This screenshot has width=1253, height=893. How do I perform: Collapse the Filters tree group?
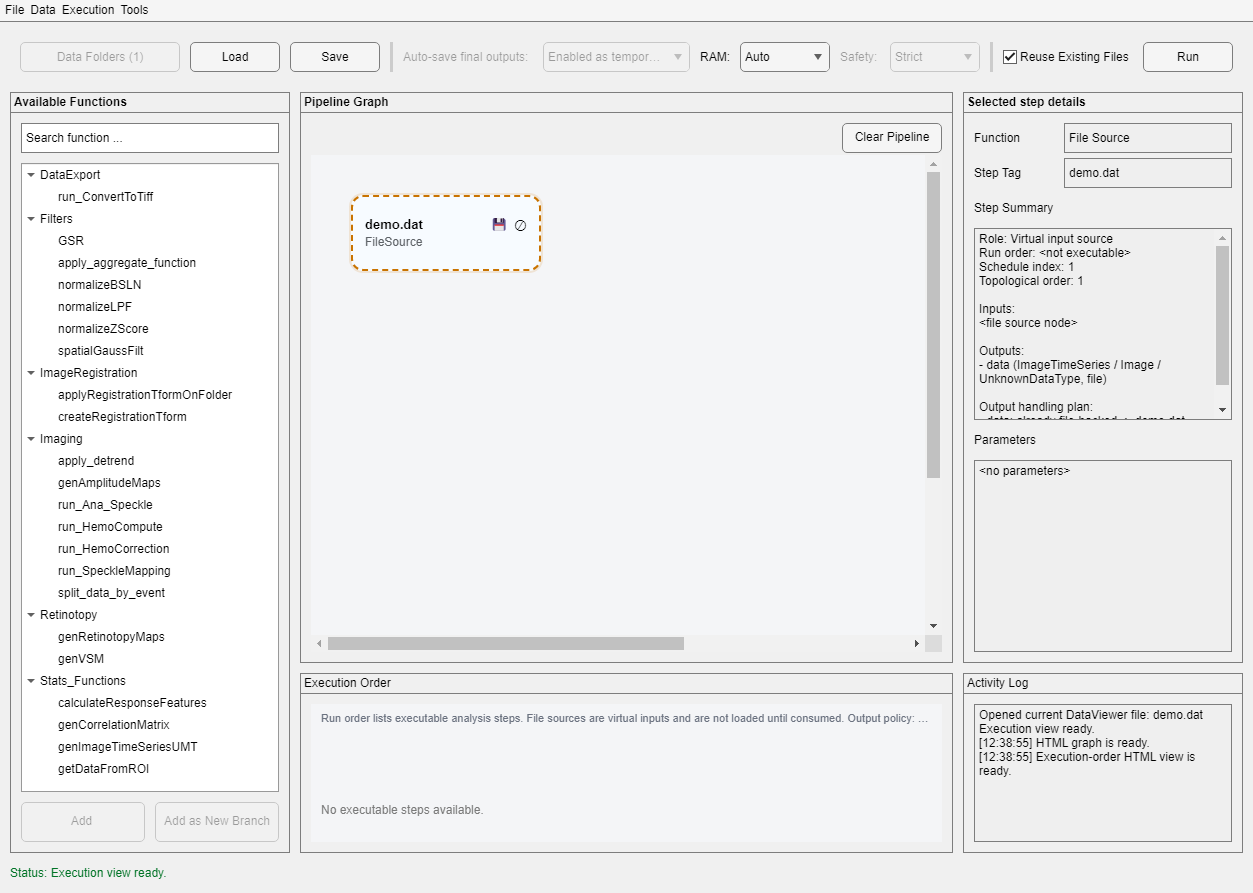pyautogui.click(x=31, y=219)
